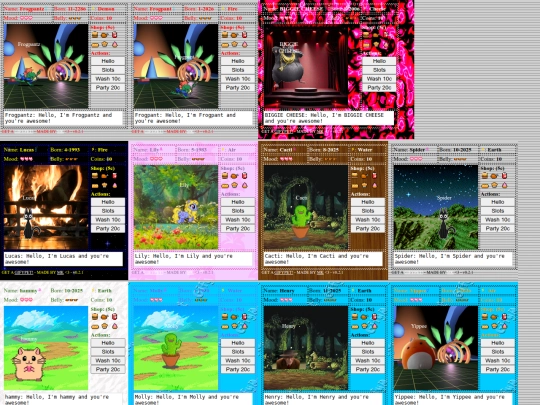Say Hello to Frogpantz
The height and width of the screenshot is (405, 540).
click(108, 61)
